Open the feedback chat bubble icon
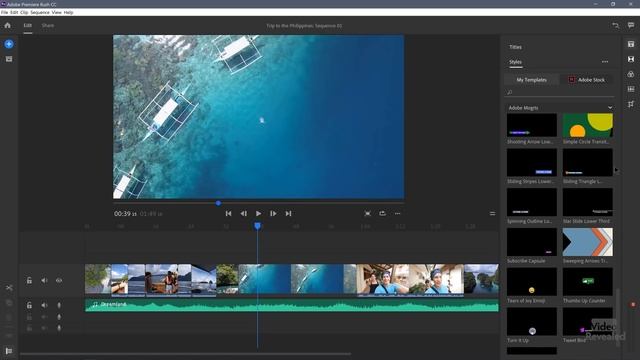Screen dimensions: 640x360 click(631, 25)
